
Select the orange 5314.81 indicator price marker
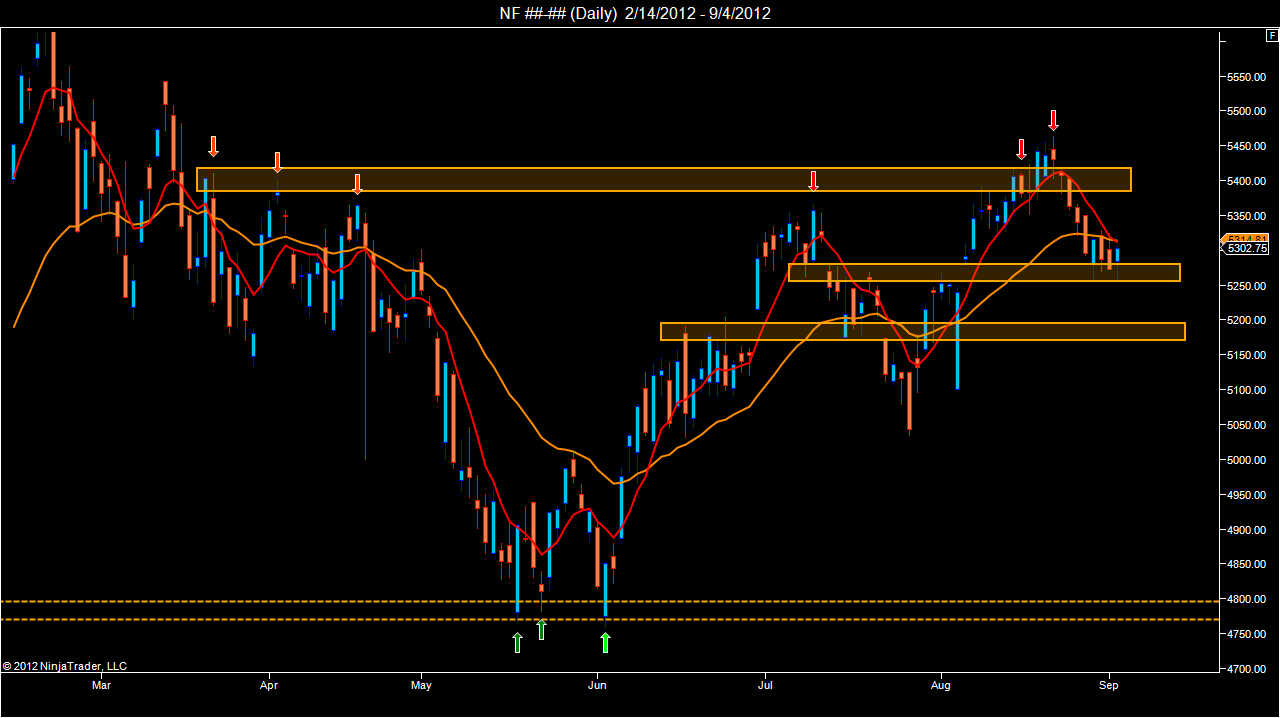[x=1247, y=238]
